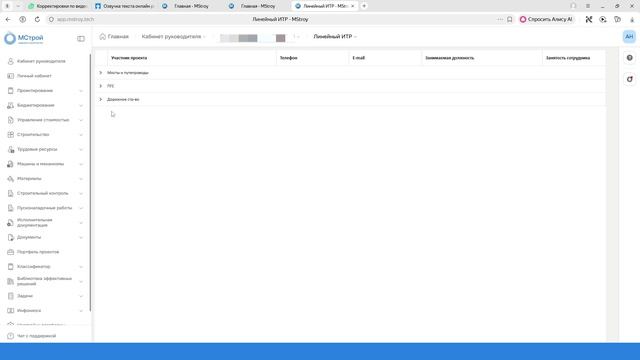Switch to the Озвучка текста онлайн browser tab
Viewport: 640px width, 360px height.
click(x=124, y=6)
